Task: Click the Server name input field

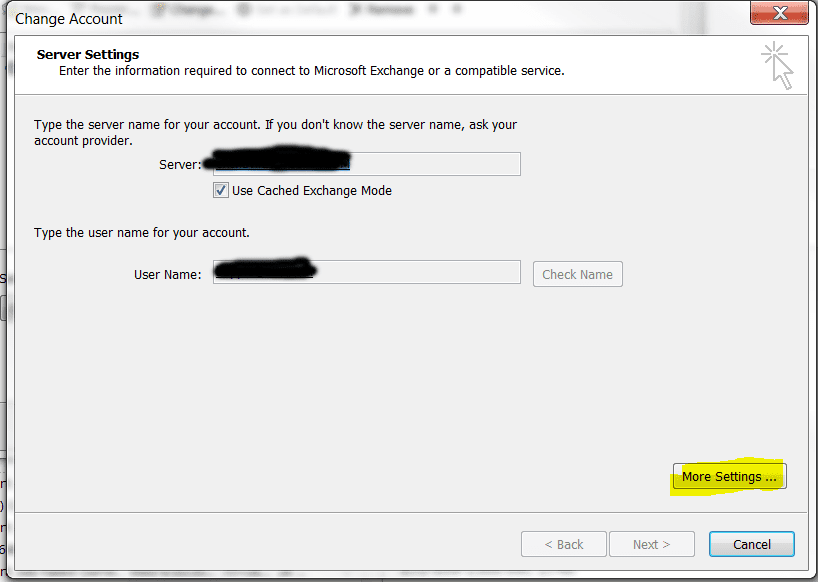Action: (x=367, y=164)
